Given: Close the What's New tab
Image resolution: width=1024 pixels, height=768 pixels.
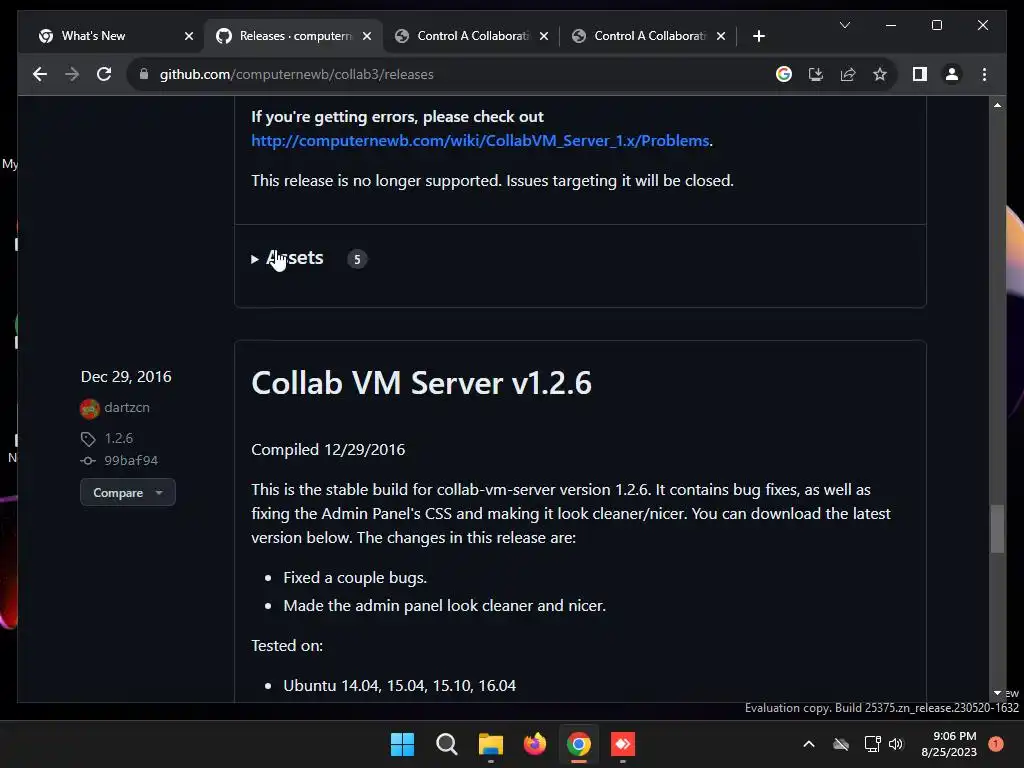Looking at the screenshot, I should [x=189, y=36].
